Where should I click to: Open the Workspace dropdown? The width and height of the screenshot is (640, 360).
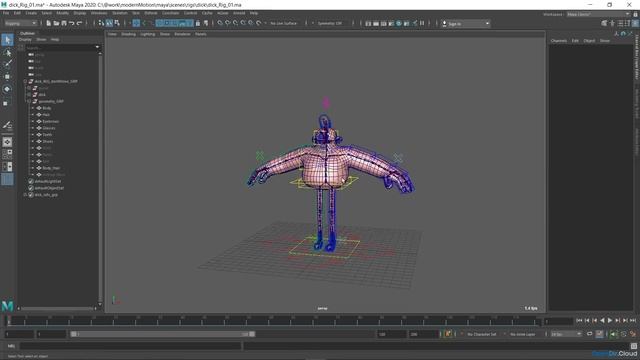598,14
